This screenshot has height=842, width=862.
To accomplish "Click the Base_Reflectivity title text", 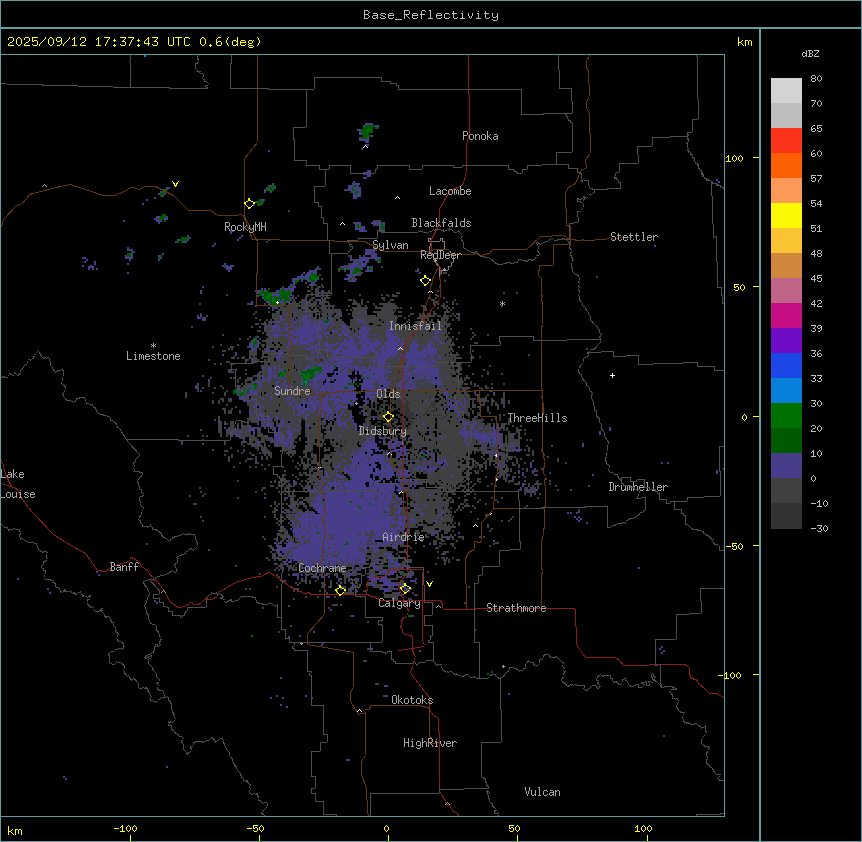I will tap(431, 15).
